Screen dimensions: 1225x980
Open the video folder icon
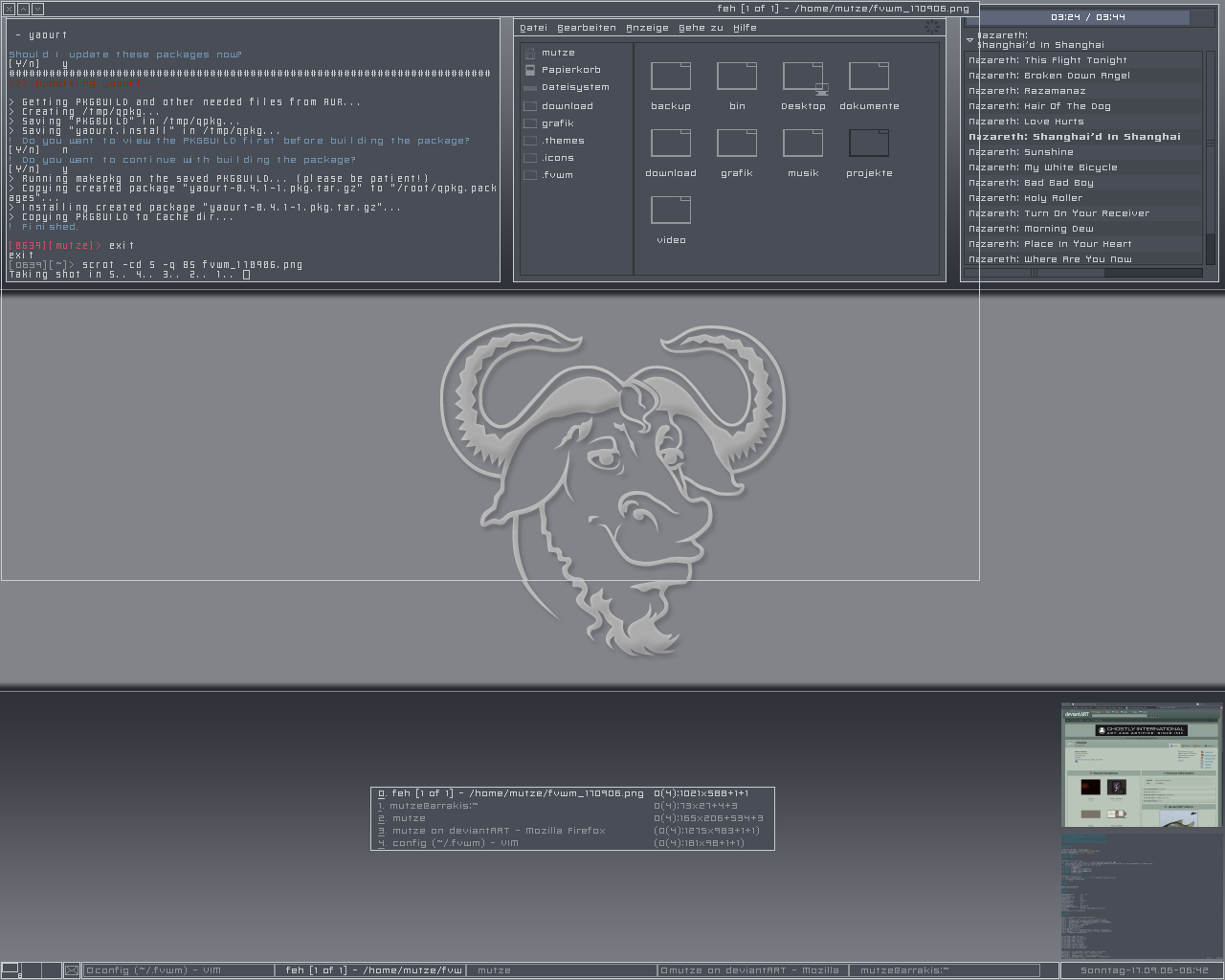click(x=671, y=211)
